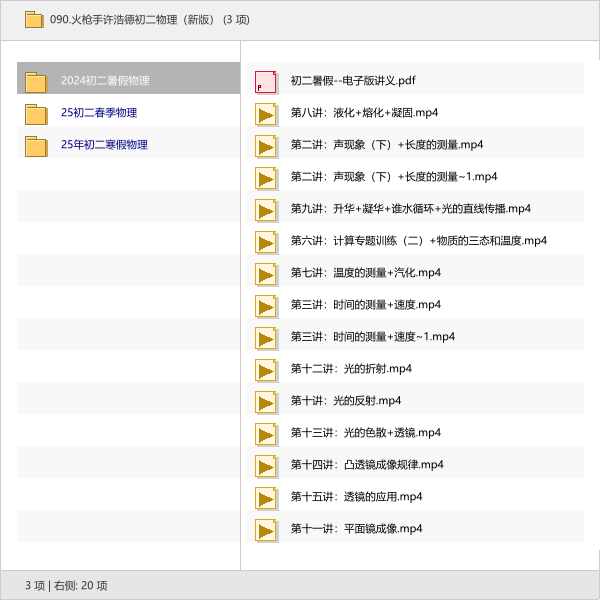
Task: Select file 第三讲：时间的测量+速度~1.mp4
Action: pyautogui.click(x=372, y=337)
